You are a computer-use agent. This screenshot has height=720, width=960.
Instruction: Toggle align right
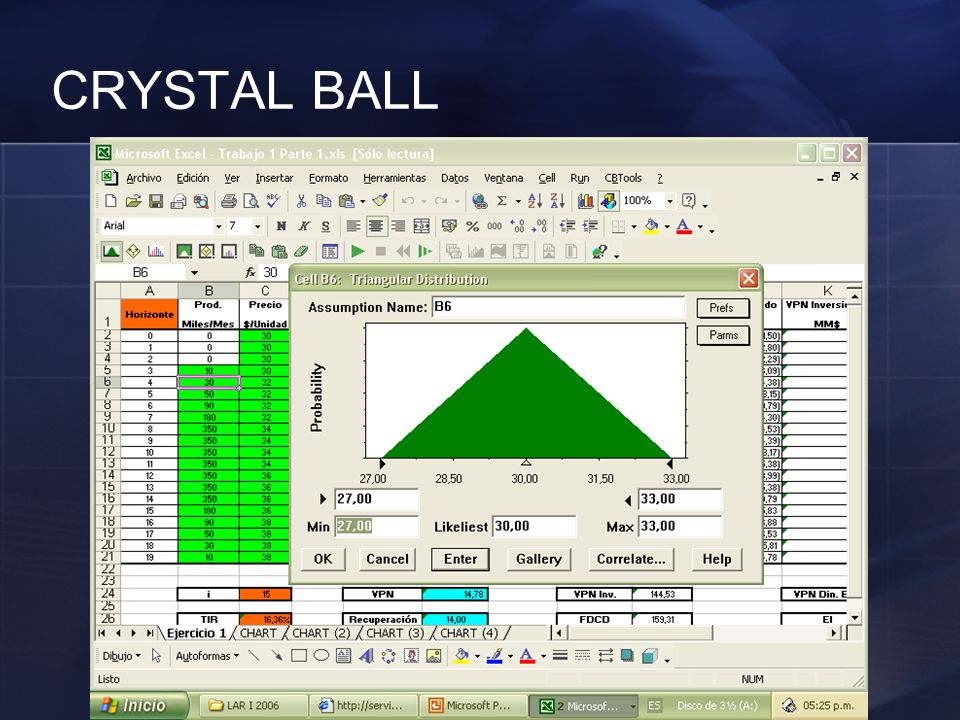[399, 226]
